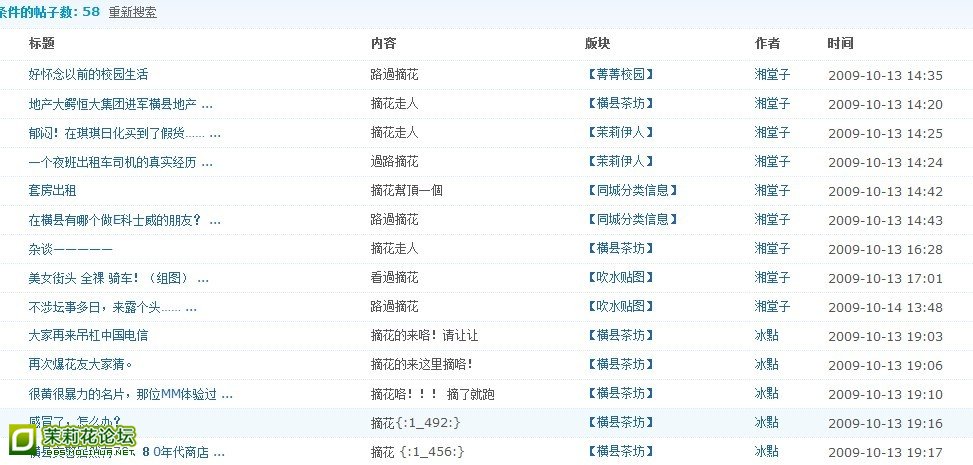
Task: Open thread 再次爆花友大家猜。
Action: (x=81, y=364)
